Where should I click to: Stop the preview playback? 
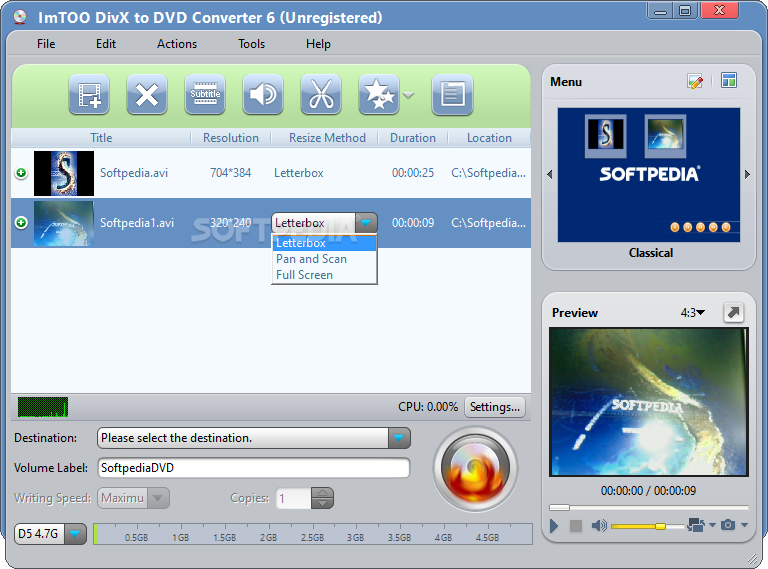click(x=576, y=526)
